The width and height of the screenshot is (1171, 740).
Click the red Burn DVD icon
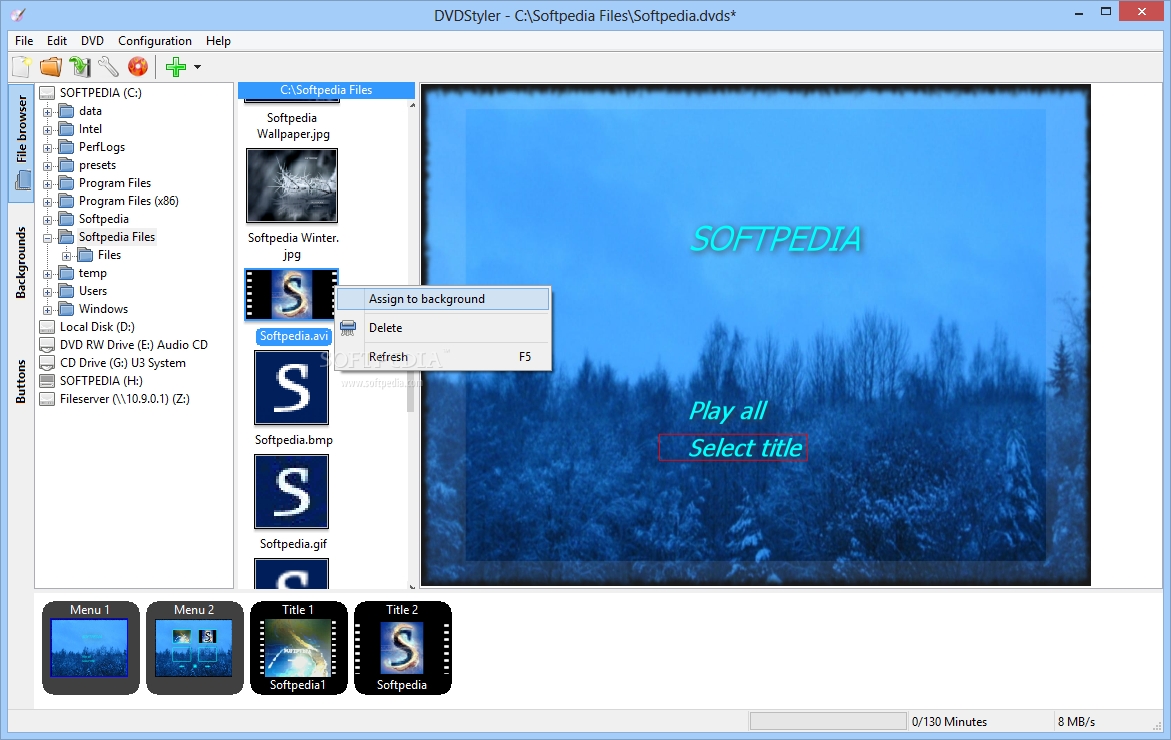[x=137, y=67]
